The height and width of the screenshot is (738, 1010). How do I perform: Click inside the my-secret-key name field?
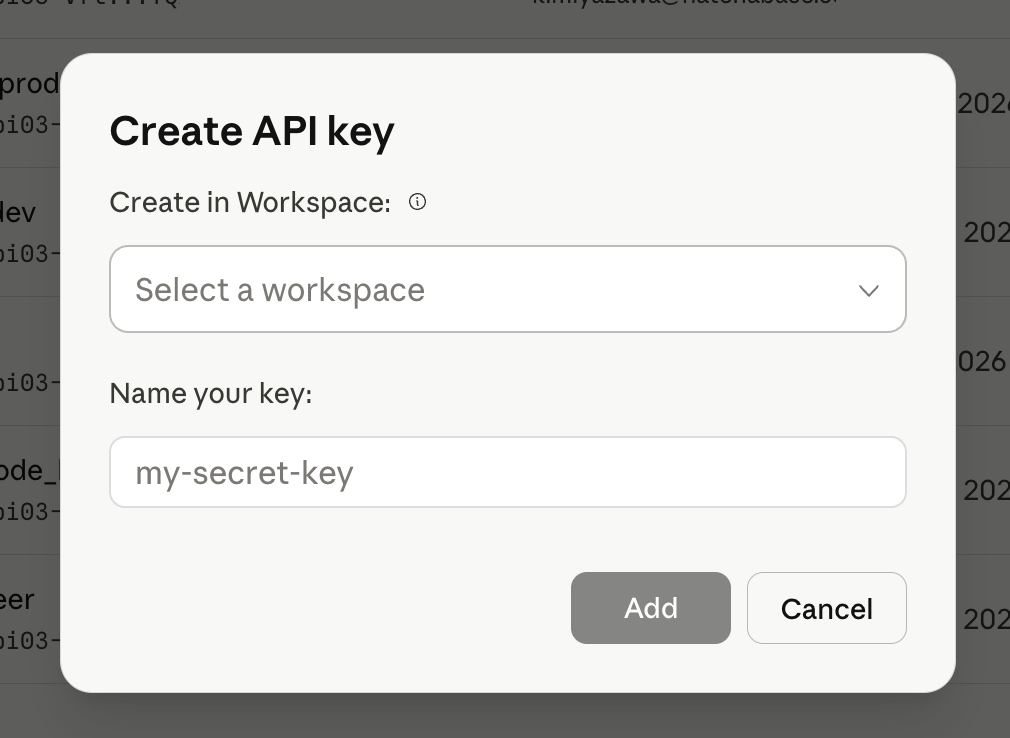(x=507, y=471)
